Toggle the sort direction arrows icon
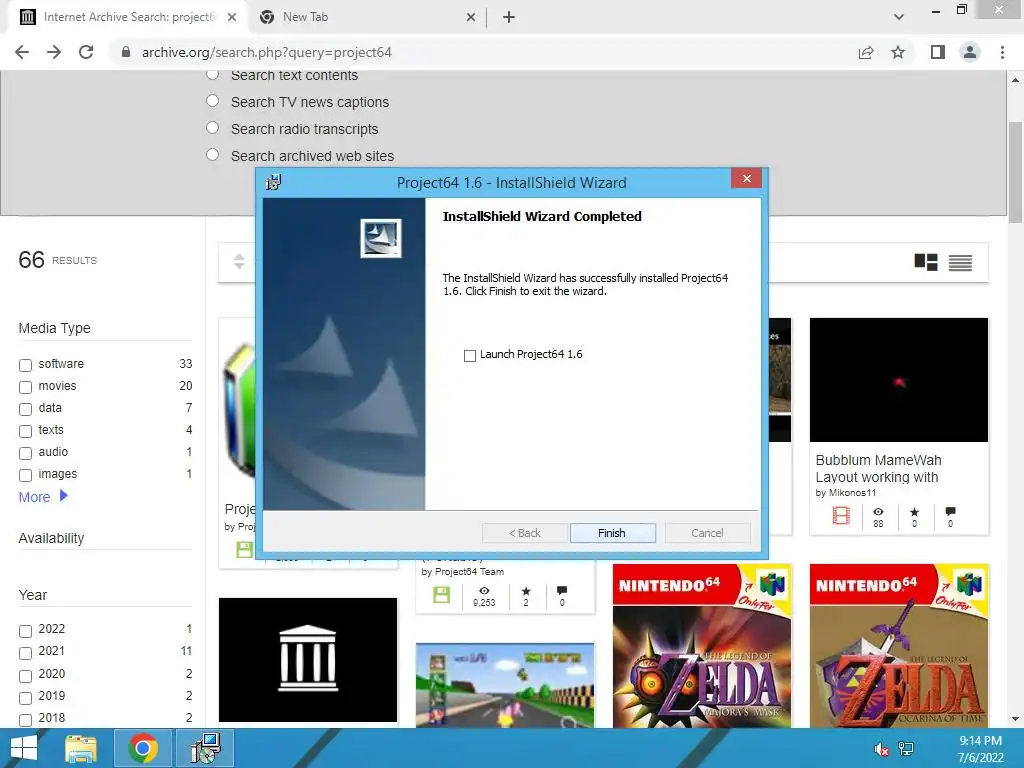The width and height of the screenshot is (1024, 768). [x=239, y=261]
